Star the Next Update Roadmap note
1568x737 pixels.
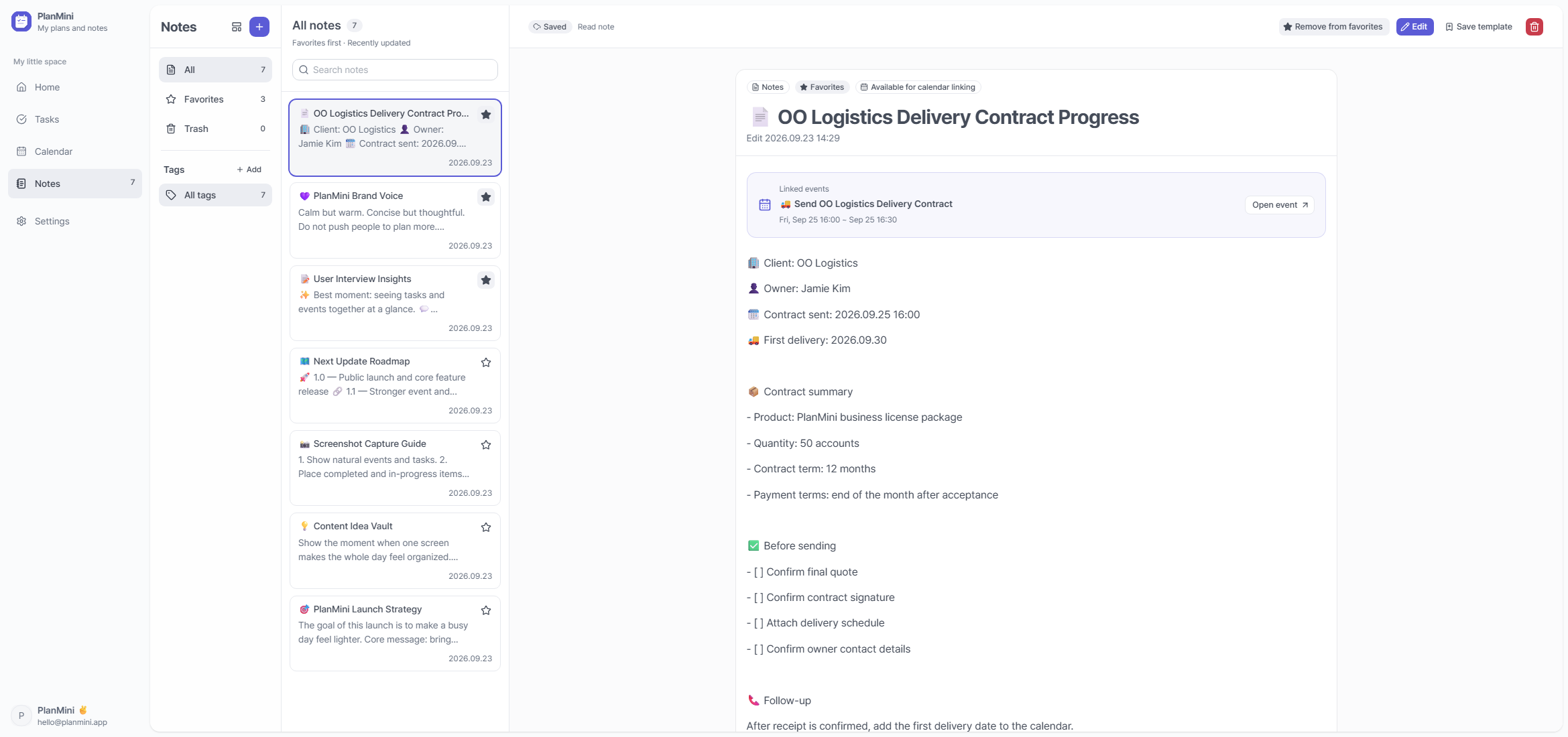click(x=486, y=362)
